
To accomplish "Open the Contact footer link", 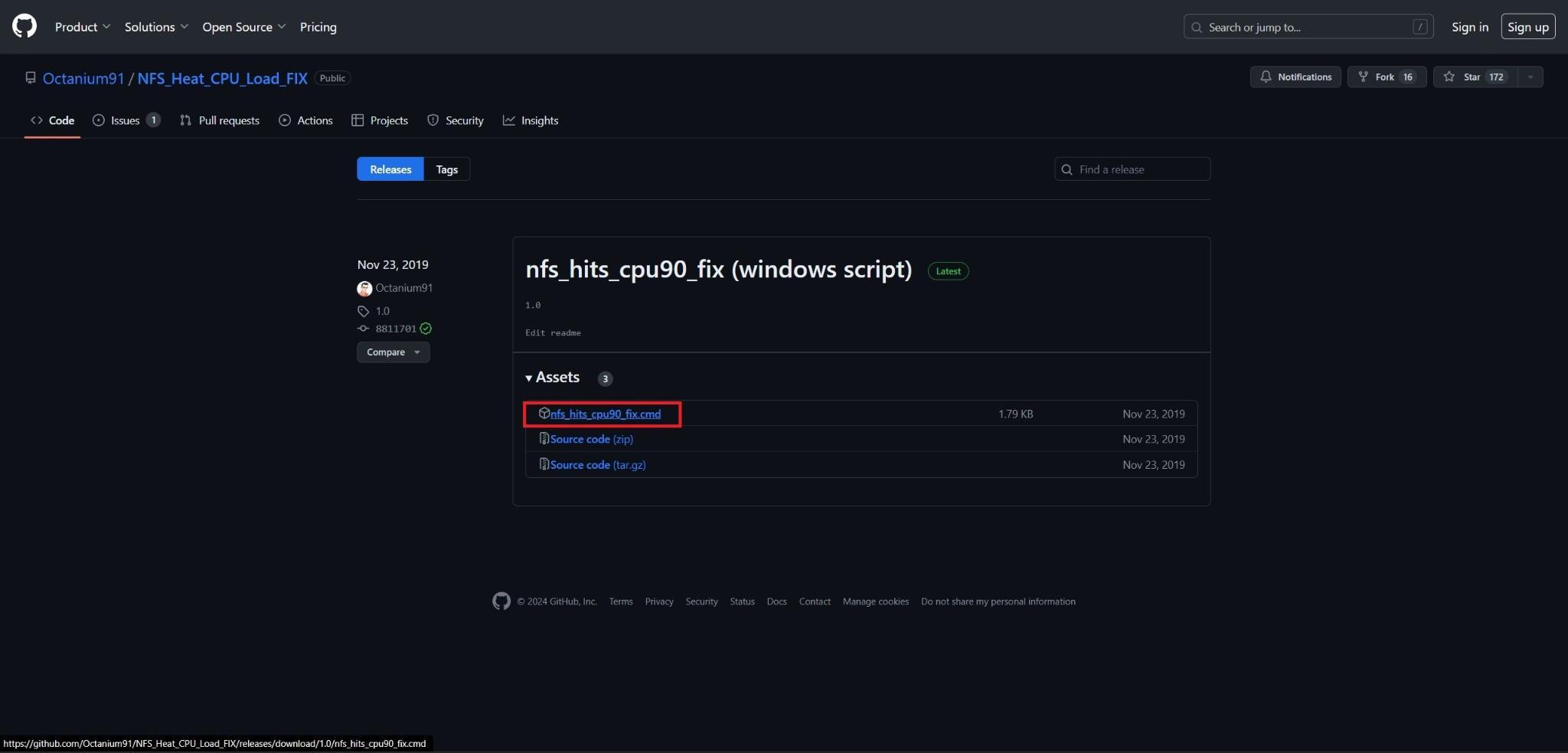I will tap(815, 602).
